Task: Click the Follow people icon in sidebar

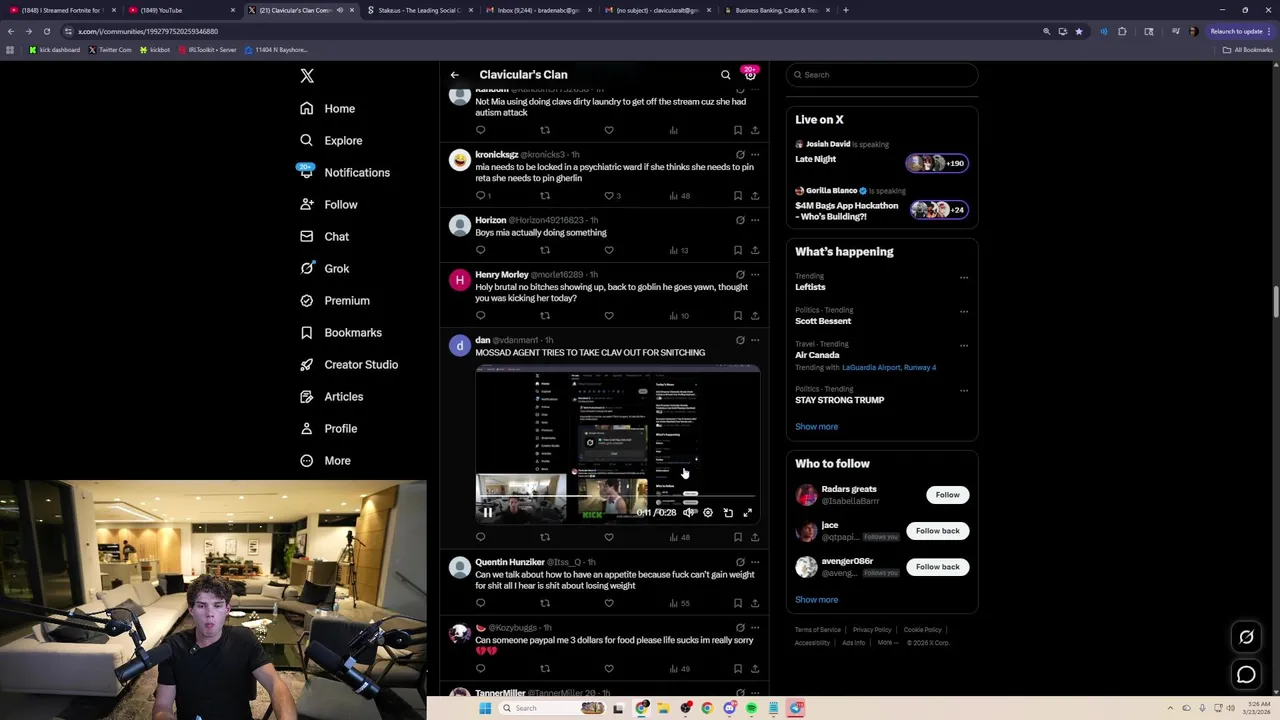Action: click(x=307, y=204)
